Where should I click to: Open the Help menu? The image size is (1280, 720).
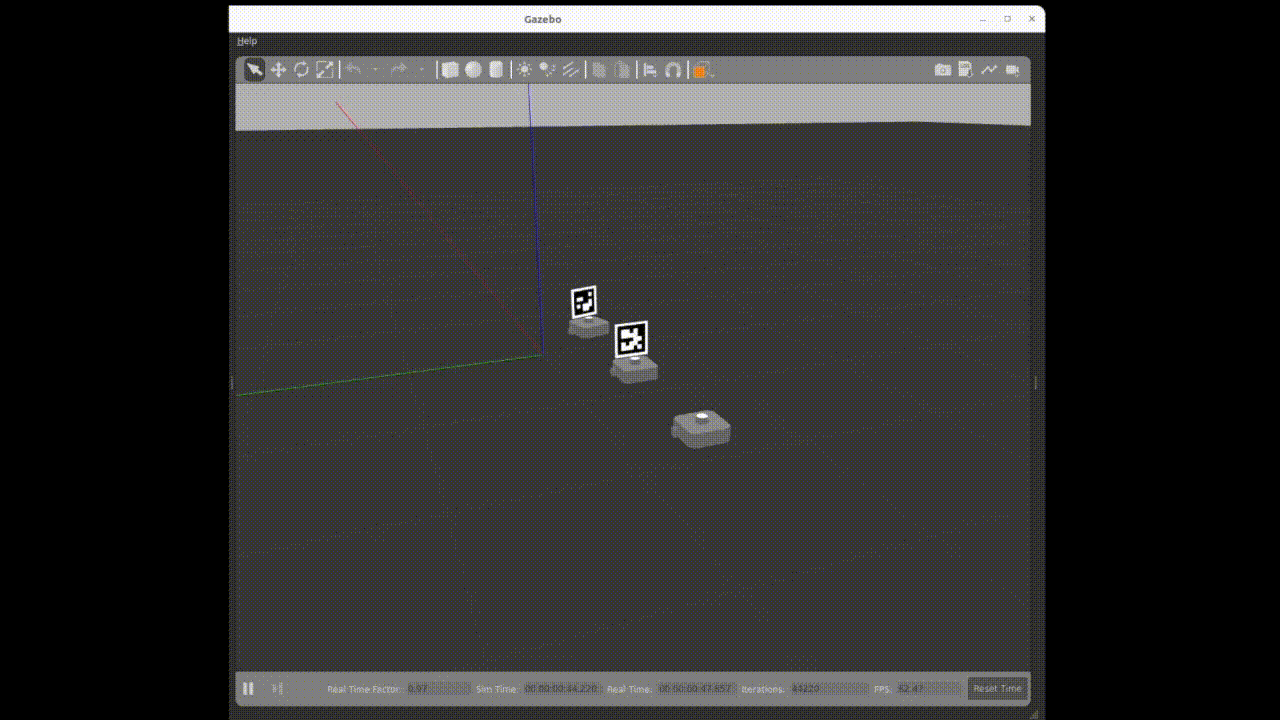pos(247,41)
